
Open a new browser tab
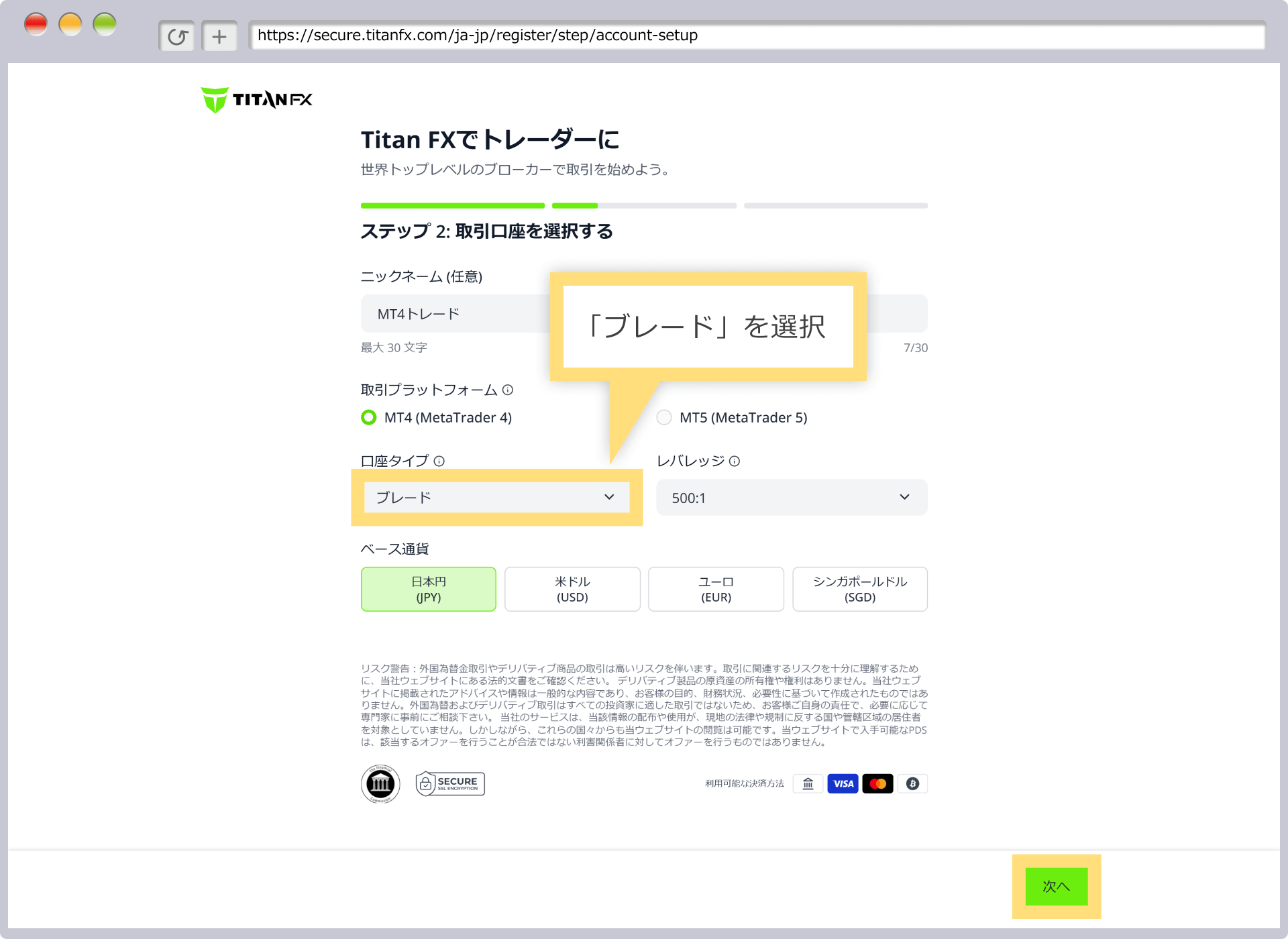pyautogui.click(x=219, y=36)
